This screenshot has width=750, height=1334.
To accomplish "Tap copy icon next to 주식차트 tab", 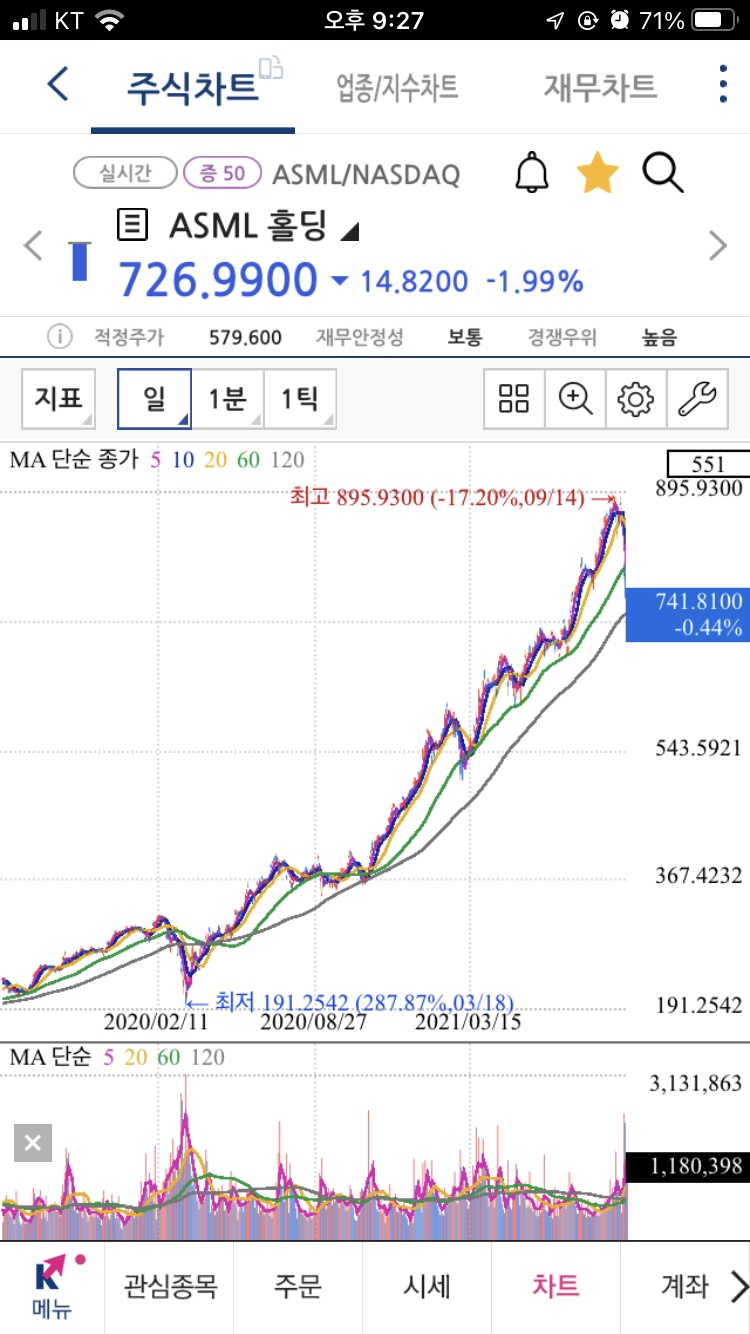I will [271, 68].
